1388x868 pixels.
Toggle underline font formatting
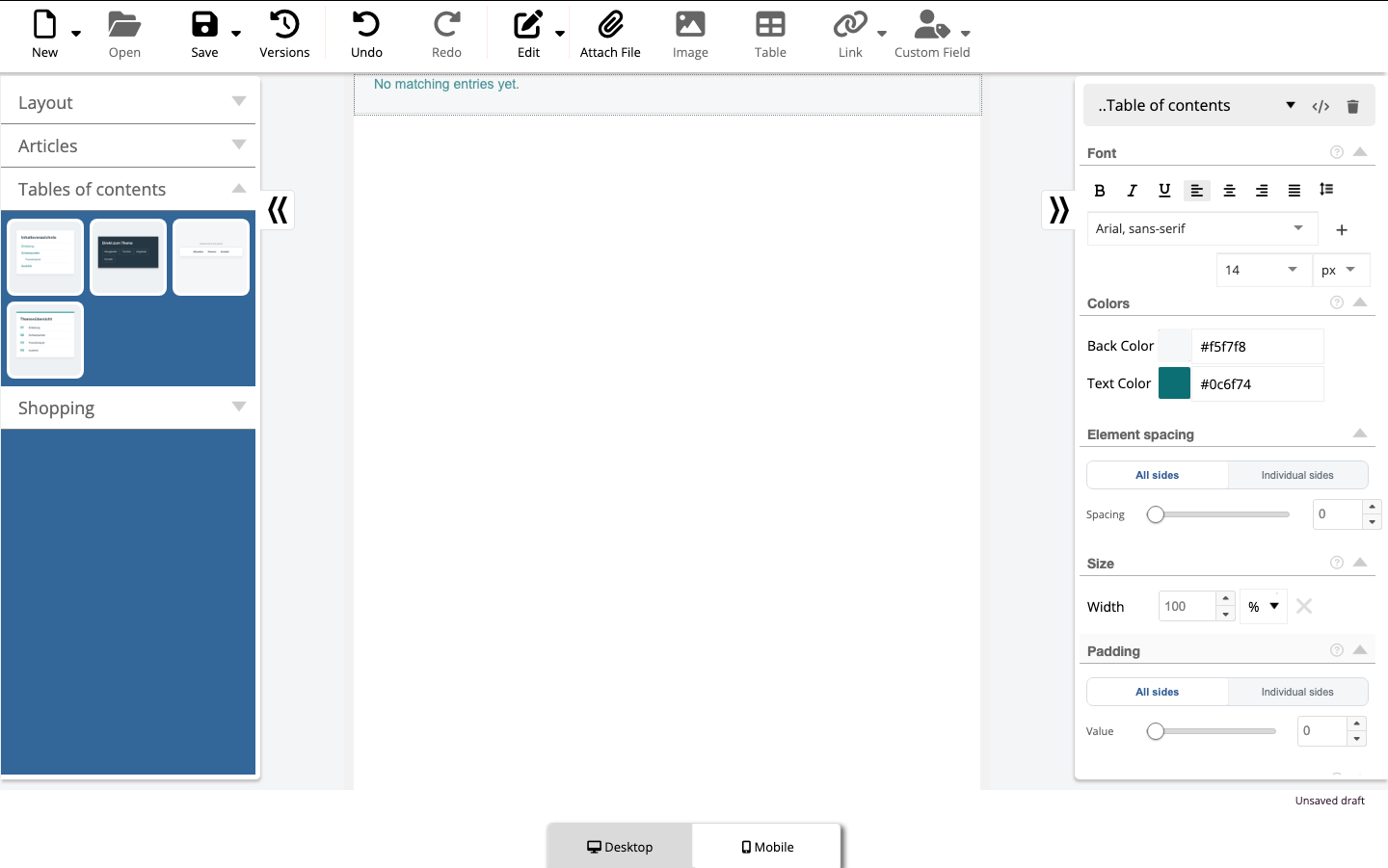point(1164,191)
